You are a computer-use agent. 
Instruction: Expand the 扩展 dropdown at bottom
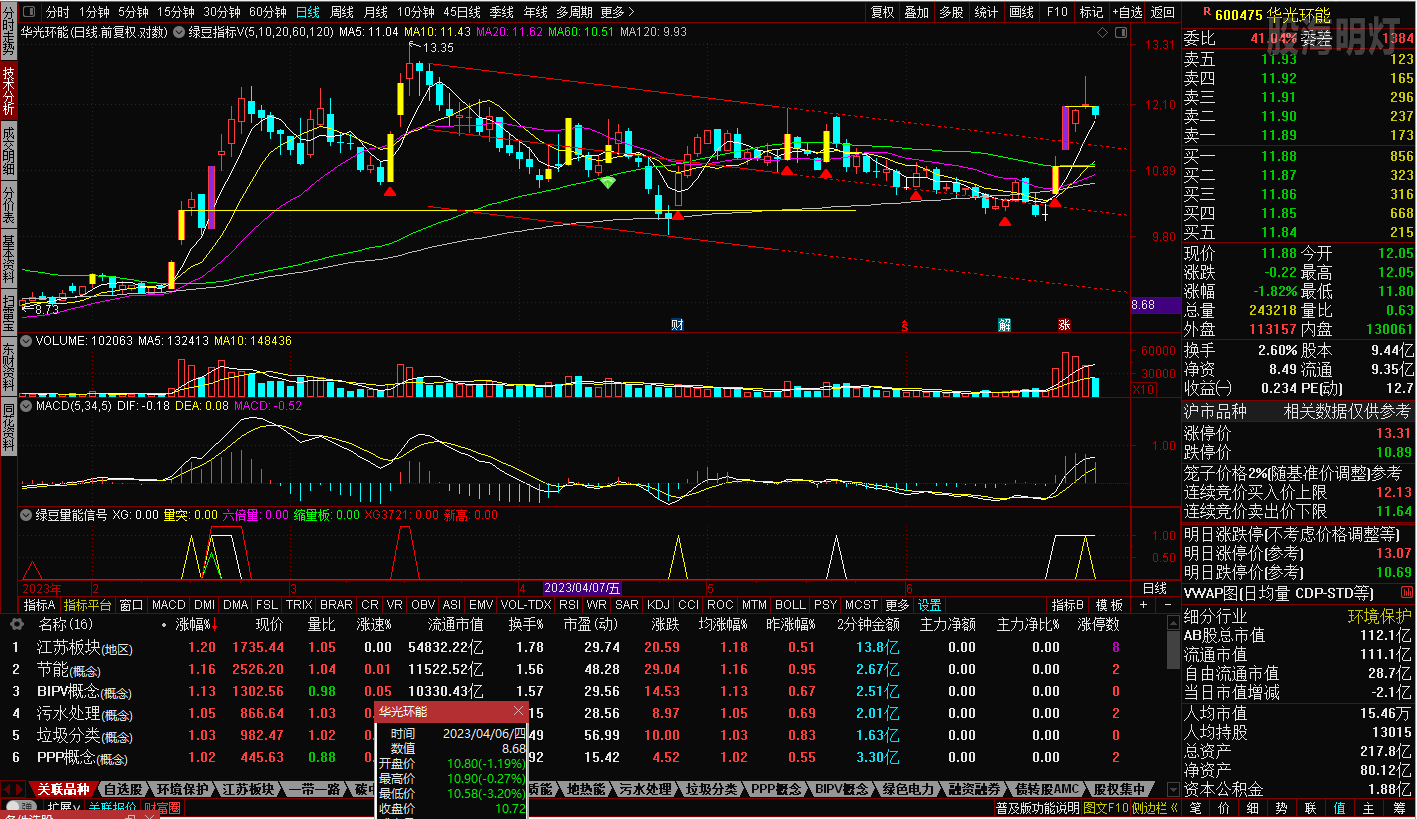coord(64,807)
